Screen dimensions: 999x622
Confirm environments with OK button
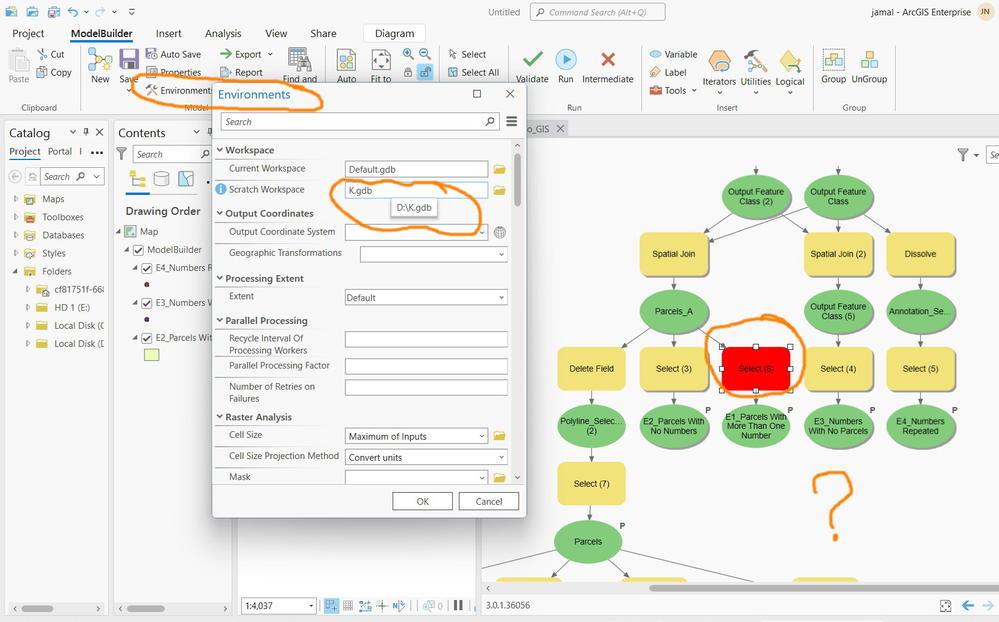(x=422, y=502)
